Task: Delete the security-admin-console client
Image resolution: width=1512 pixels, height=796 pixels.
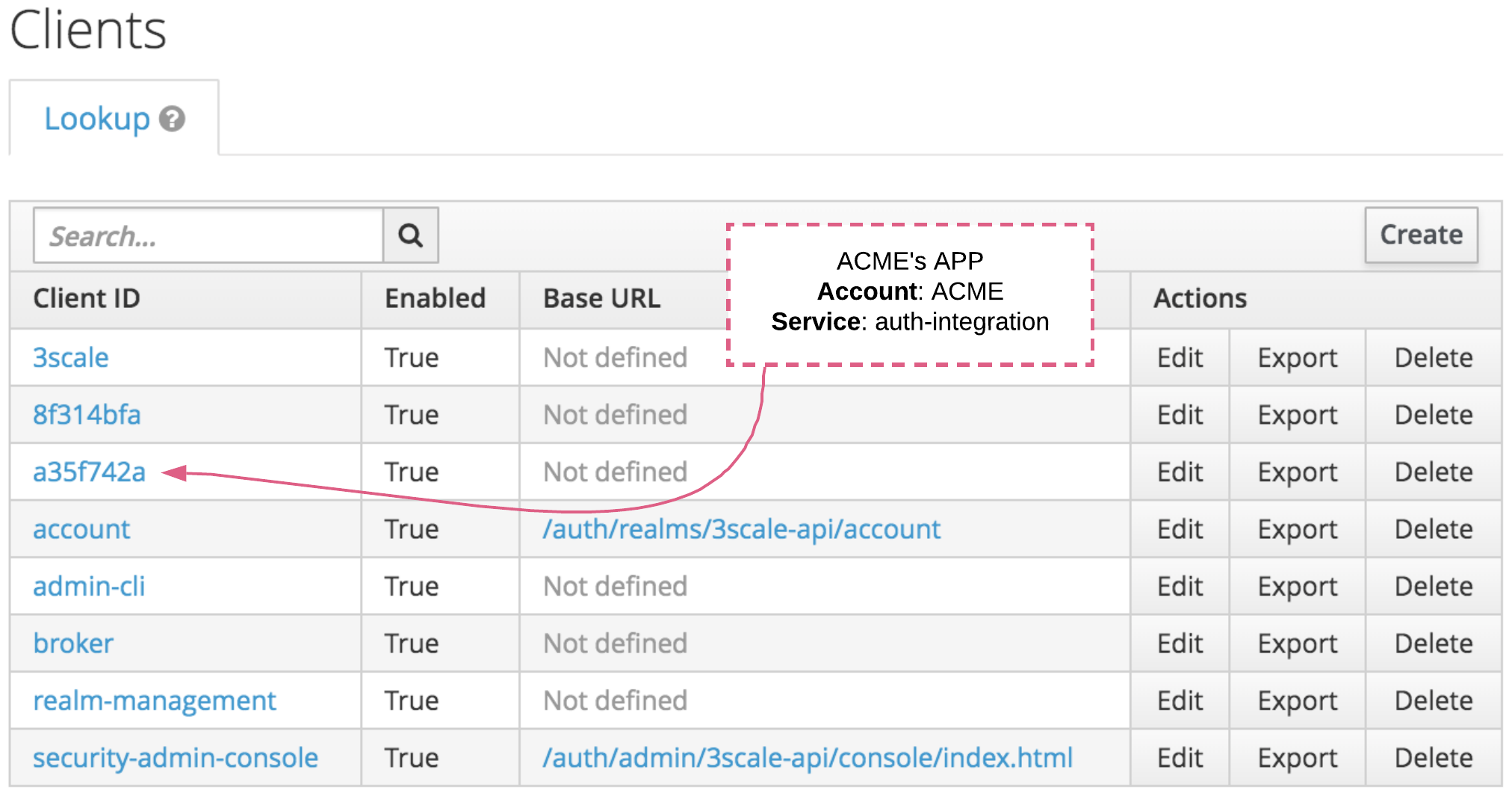Action: pos(1433,757)
